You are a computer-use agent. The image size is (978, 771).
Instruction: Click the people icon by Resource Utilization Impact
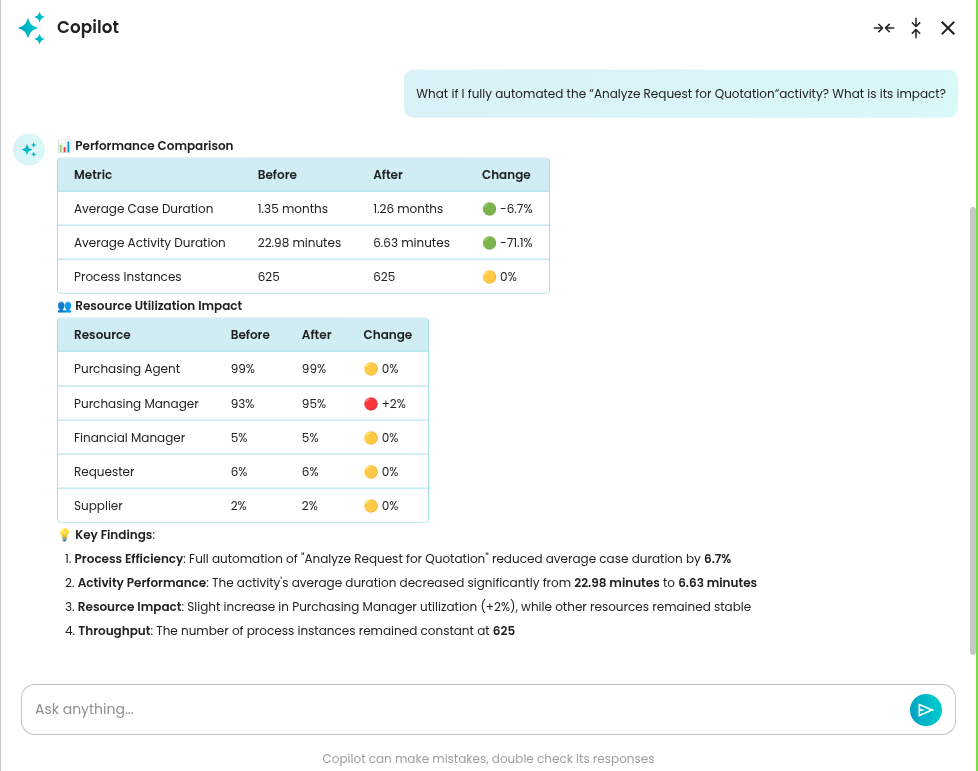[65, 306]
